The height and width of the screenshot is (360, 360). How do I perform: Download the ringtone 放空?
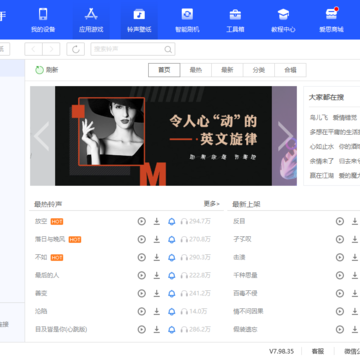157,221
